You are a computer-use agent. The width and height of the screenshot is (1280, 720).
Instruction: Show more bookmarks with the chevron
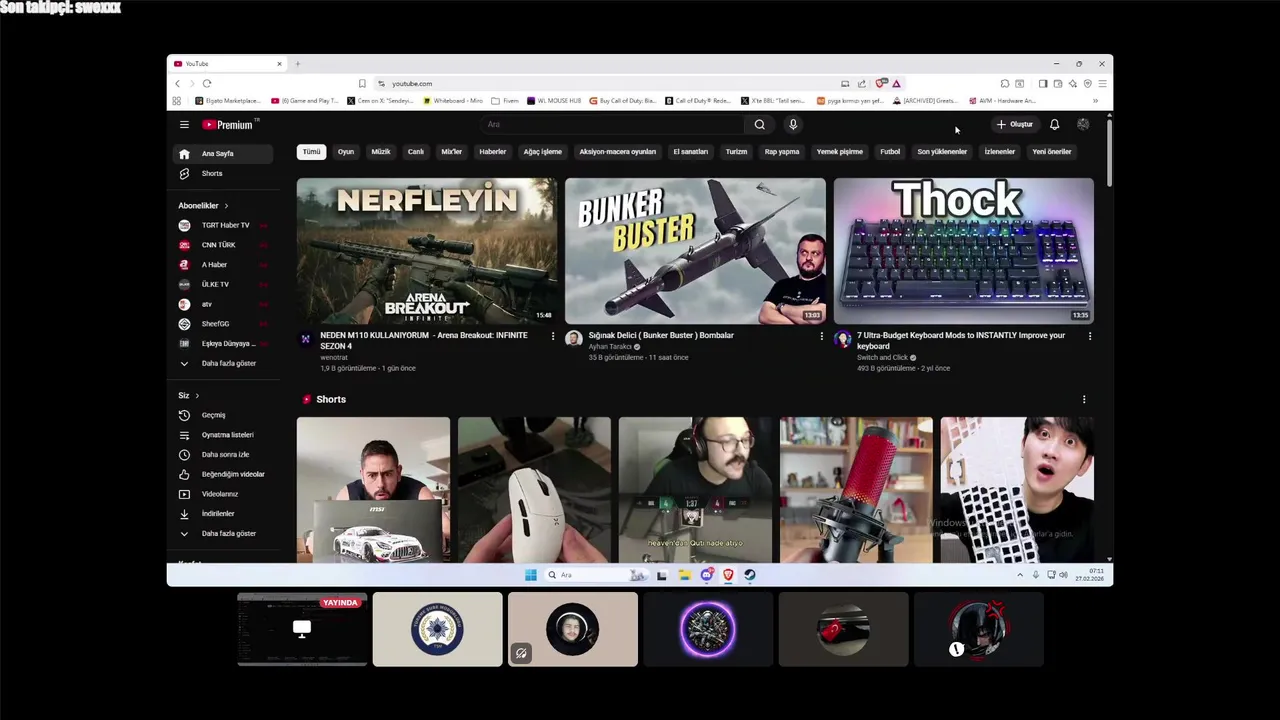point(1095,101)
